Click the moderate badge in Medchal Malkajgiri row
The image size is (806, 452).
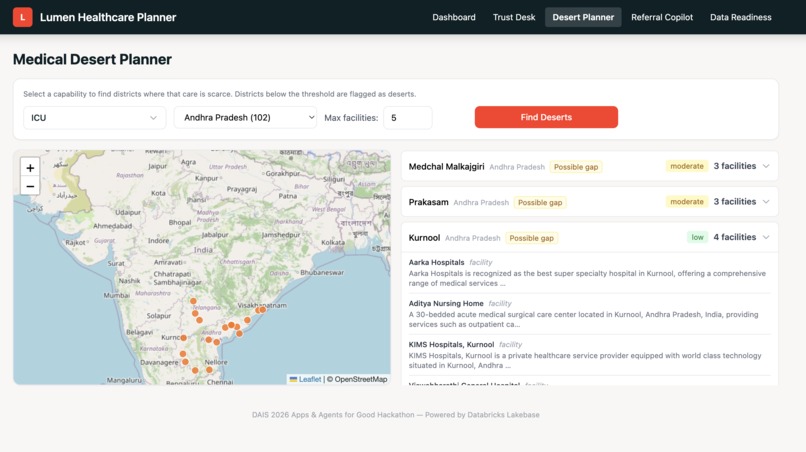click(x=687, y=166)
